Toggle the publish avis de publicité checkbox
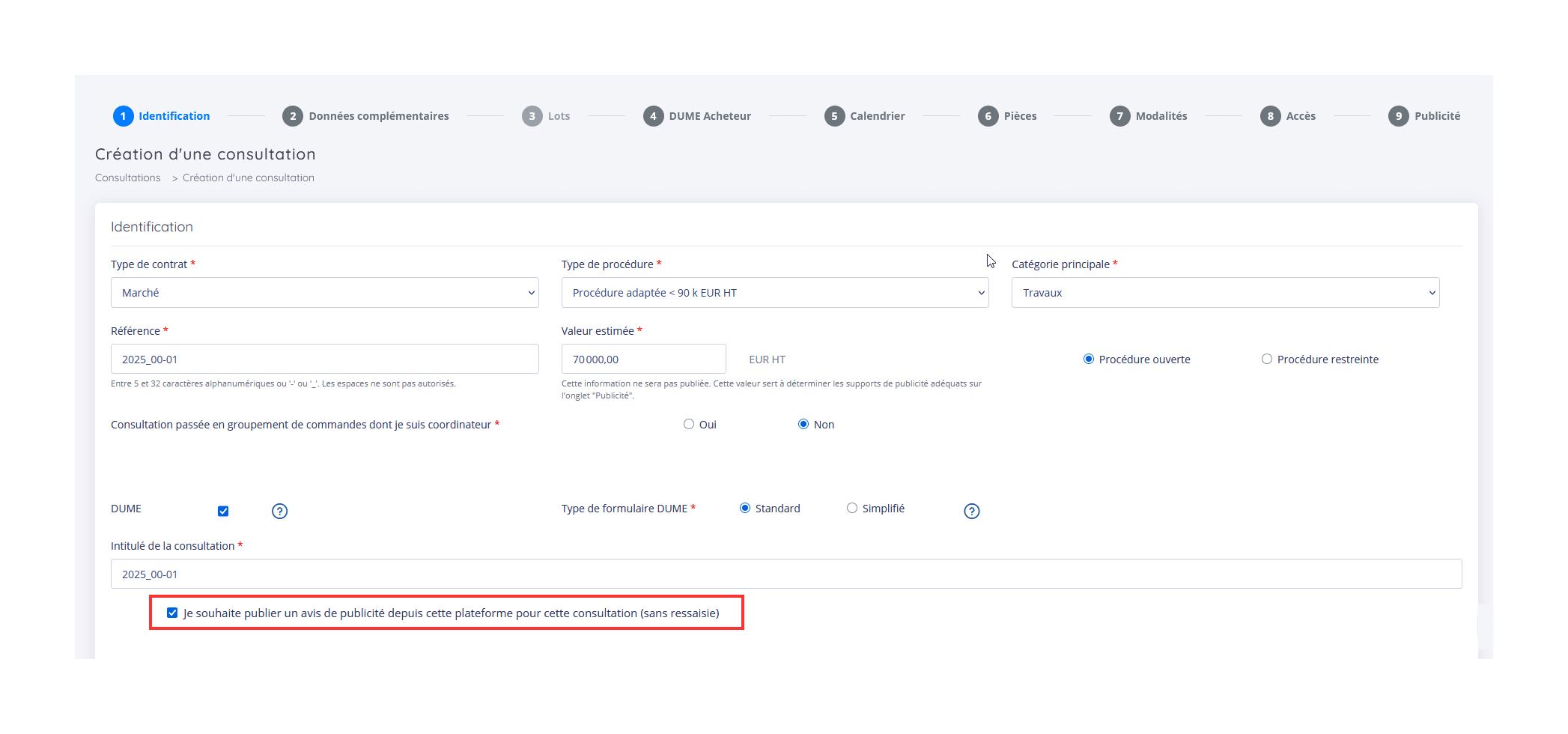 (x=172, y=613)
